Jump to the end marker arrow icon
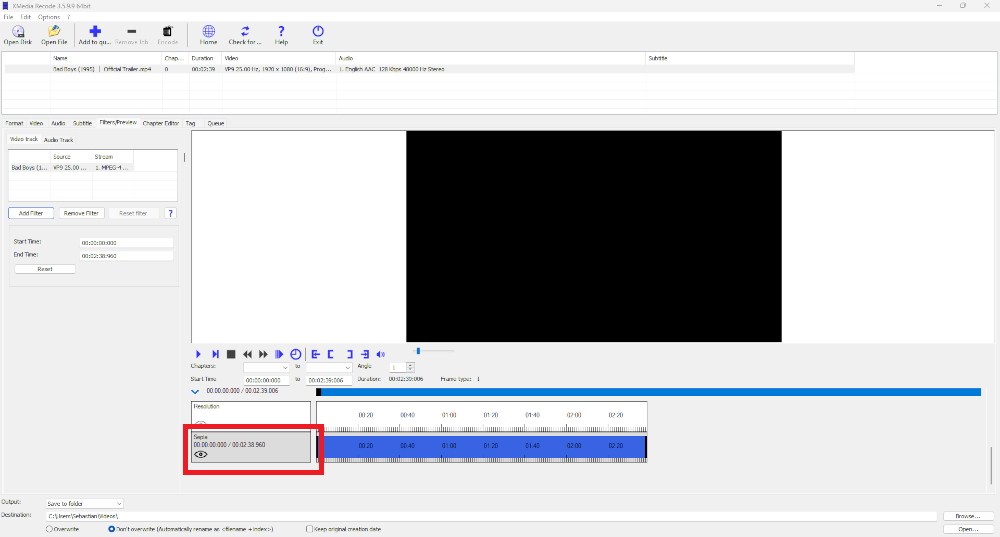This screenshot has height=537, width=1000. tap(365, 354)
